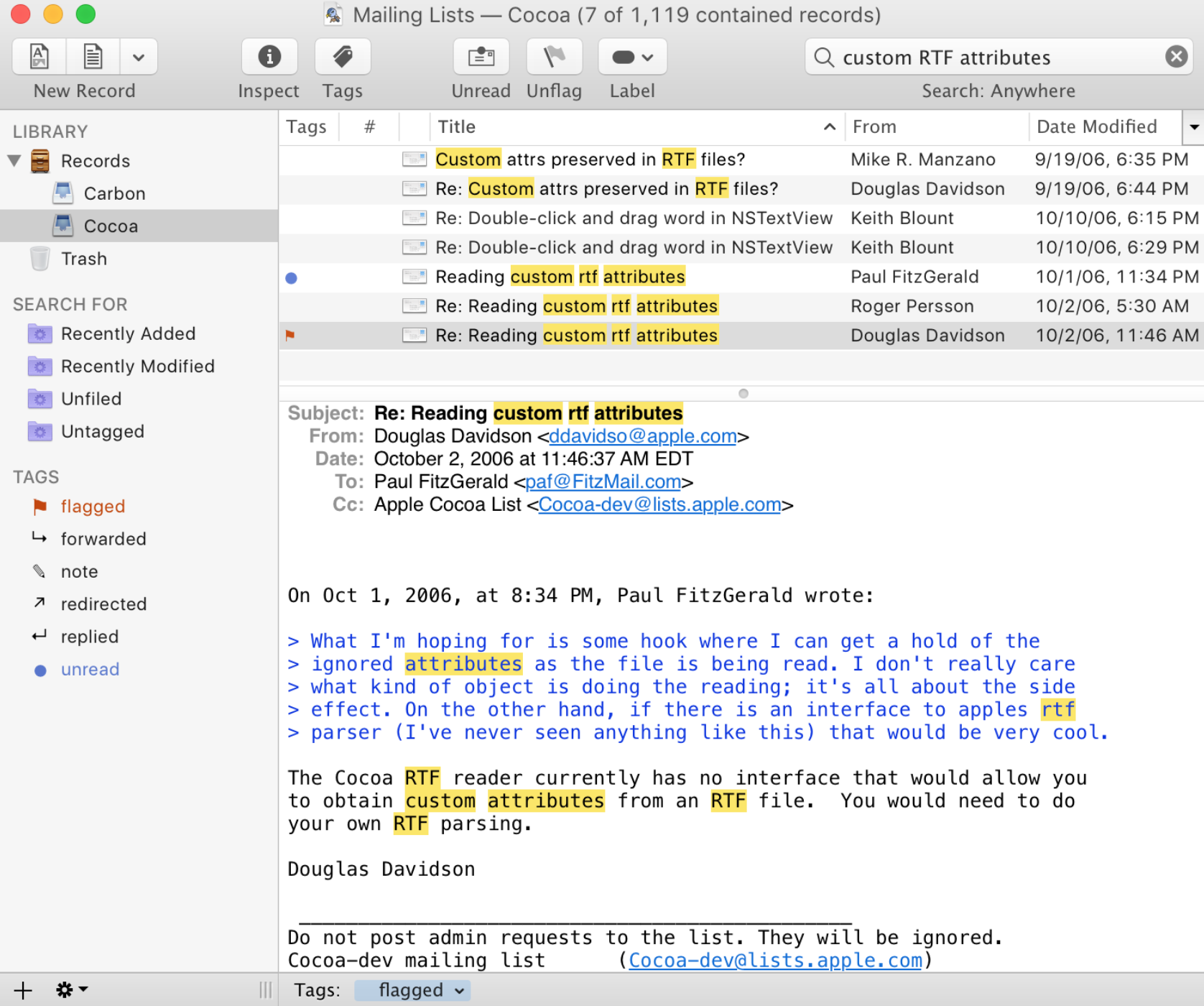1204x1006 pixels.
Task: Select the note tag
Action: pos(79,571)
